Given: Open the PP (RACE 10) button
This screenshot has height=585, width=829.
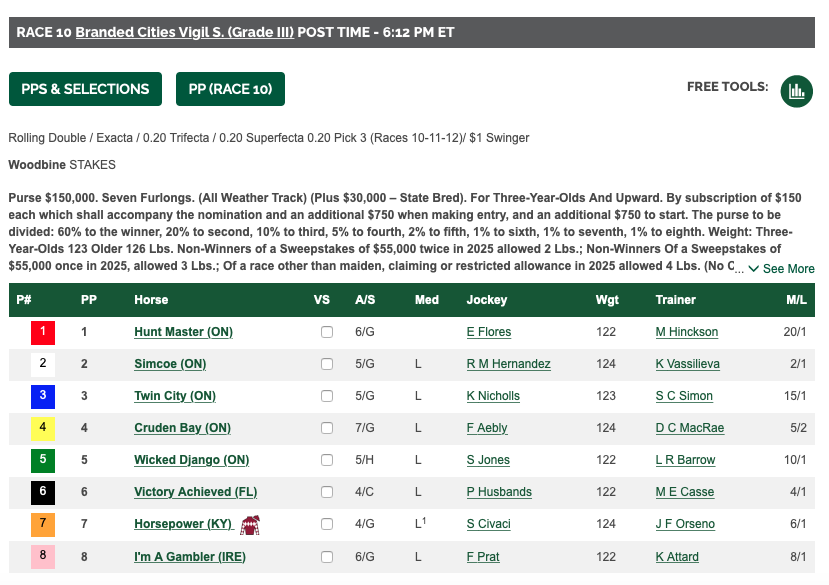Looking at the screenshot, I should [x=231, y=89].
